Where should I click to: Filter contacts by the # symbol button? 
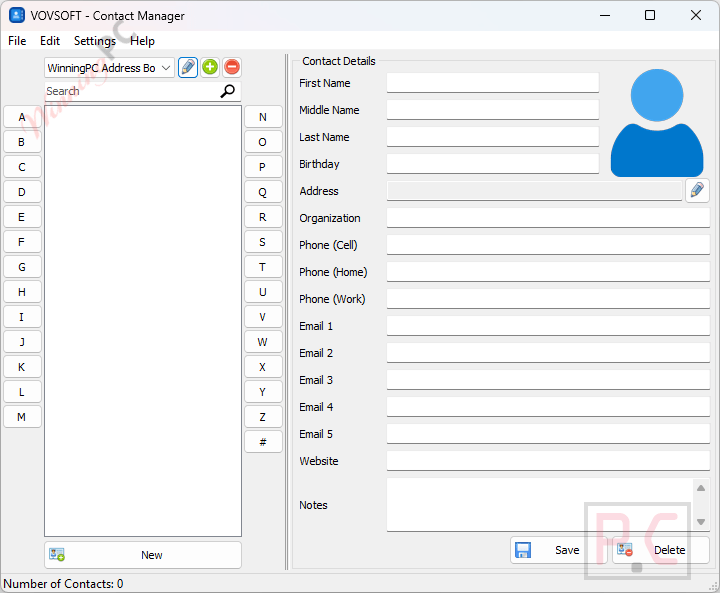click(x=263, y=442)
